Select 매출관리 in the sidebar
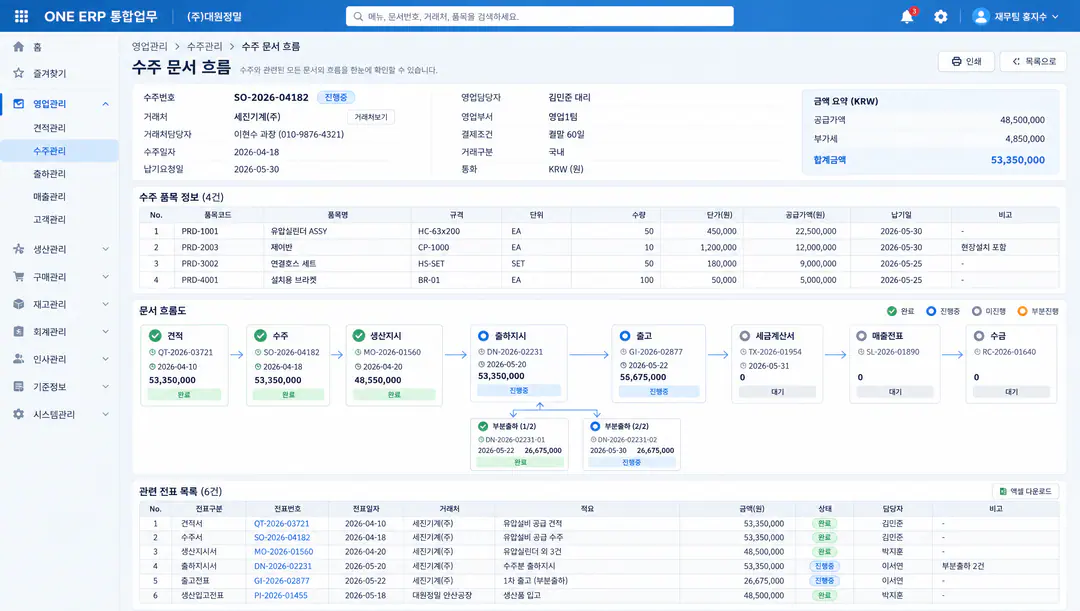1080x611 pixels. coord(50,196)
